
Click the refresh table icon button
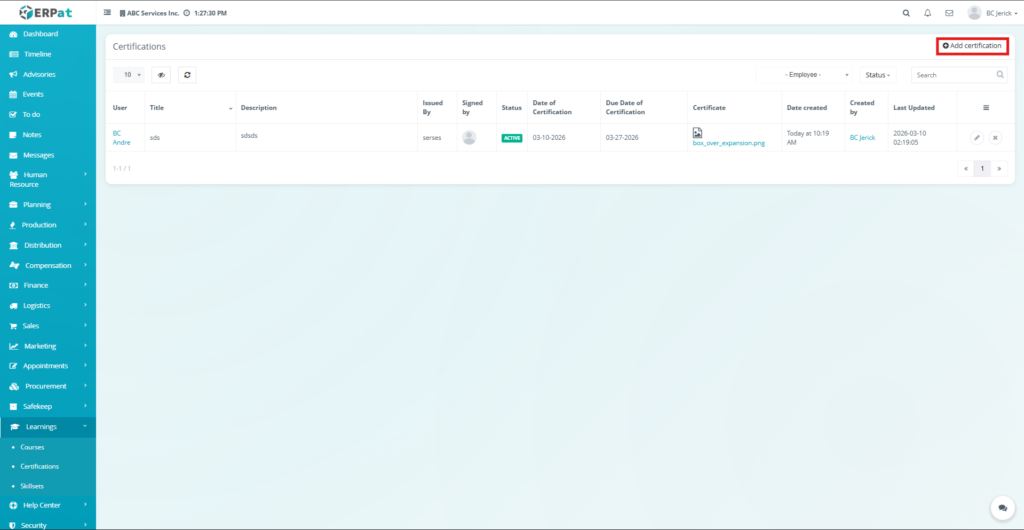coord(187,75)
